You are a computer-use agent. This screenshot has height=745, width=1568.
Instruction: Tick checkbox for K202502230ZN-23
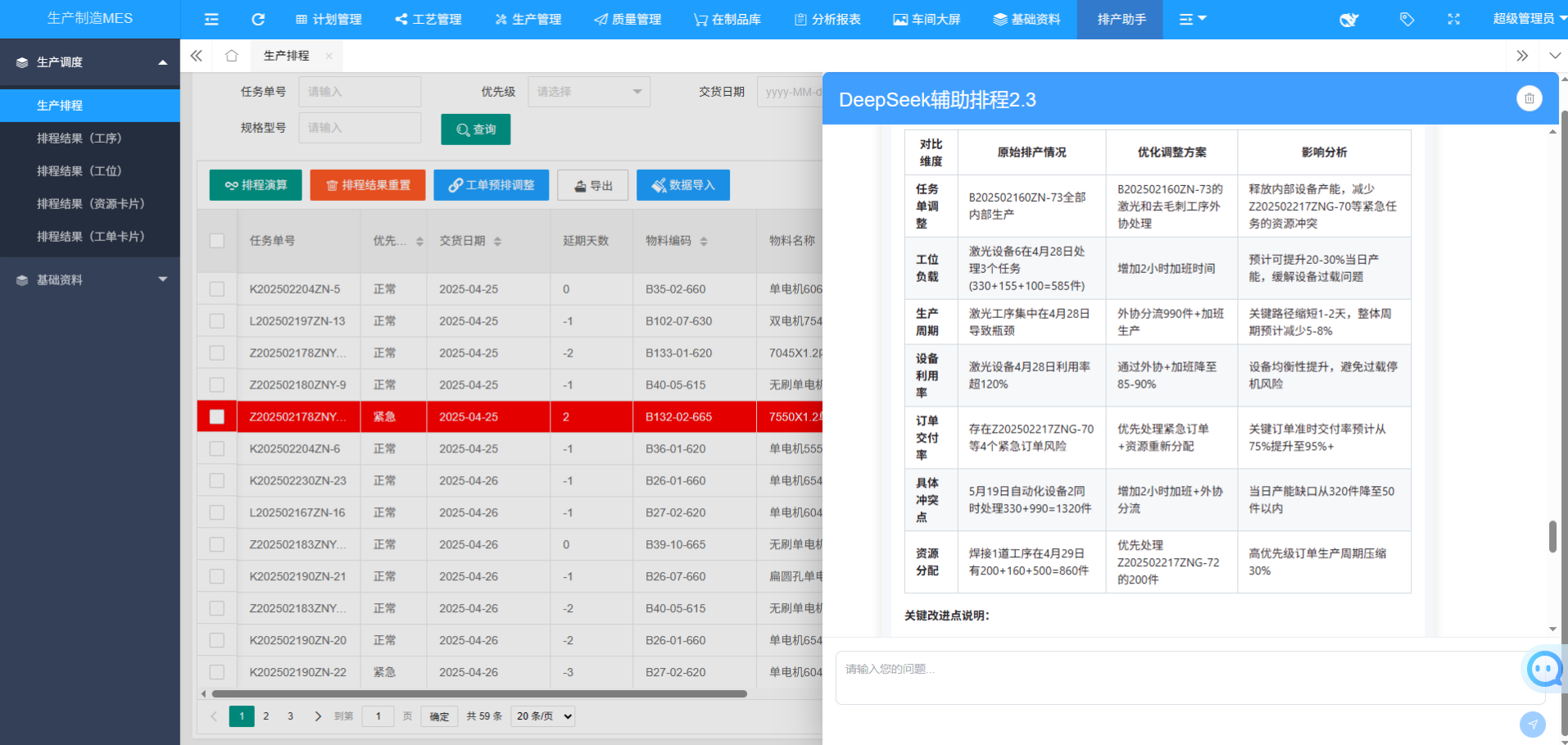click(x=217, y=481)
